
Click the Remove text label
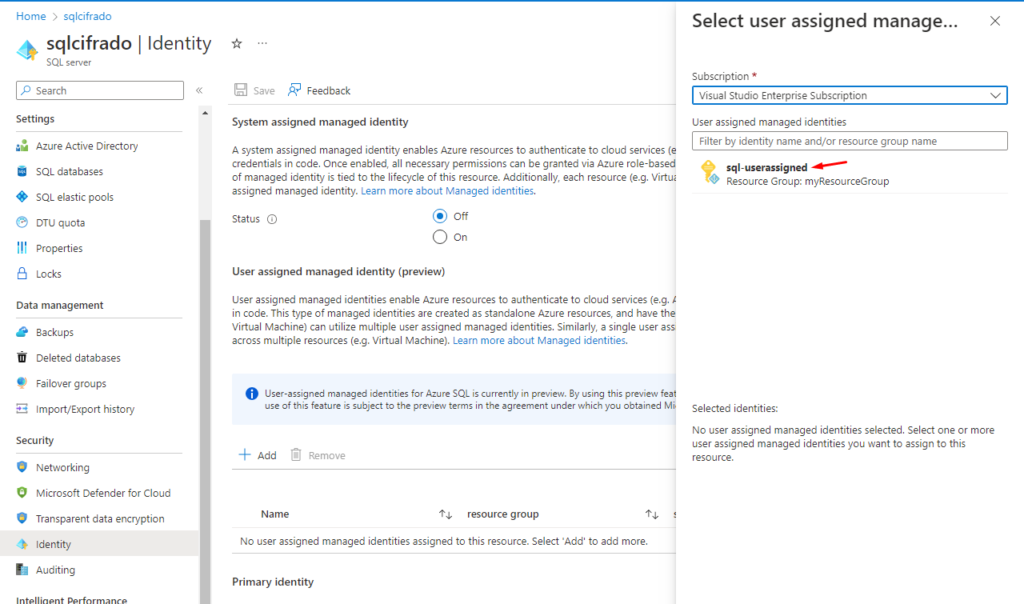(x=327, y=455)
